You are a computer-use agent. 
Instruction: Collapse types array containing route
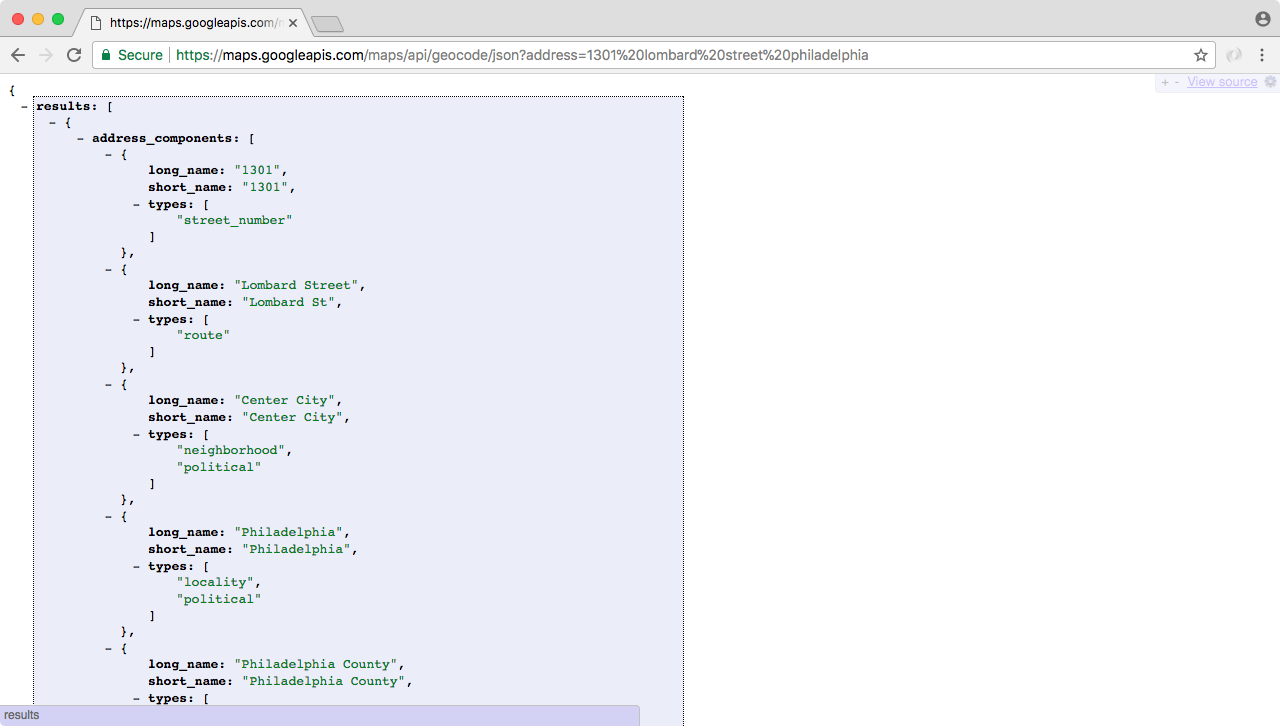click(x=137, y=319)
